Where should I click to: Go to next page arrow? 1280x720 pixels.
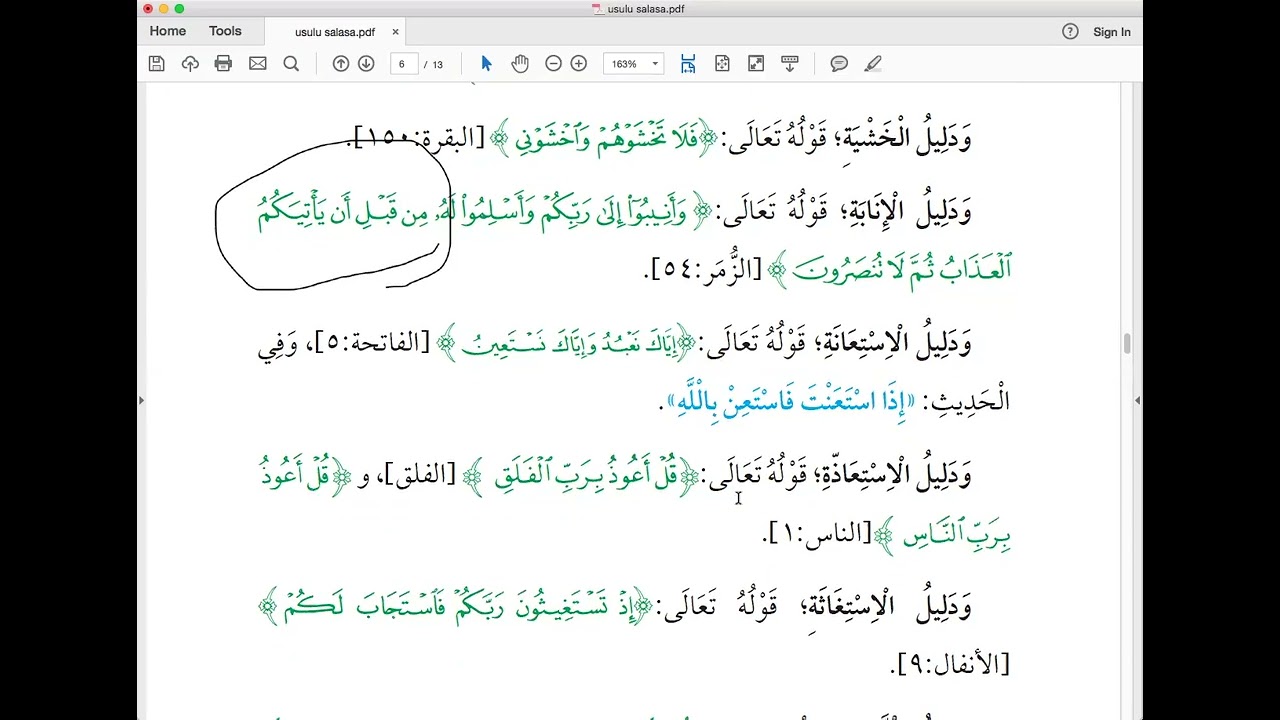tap(366, 64)
